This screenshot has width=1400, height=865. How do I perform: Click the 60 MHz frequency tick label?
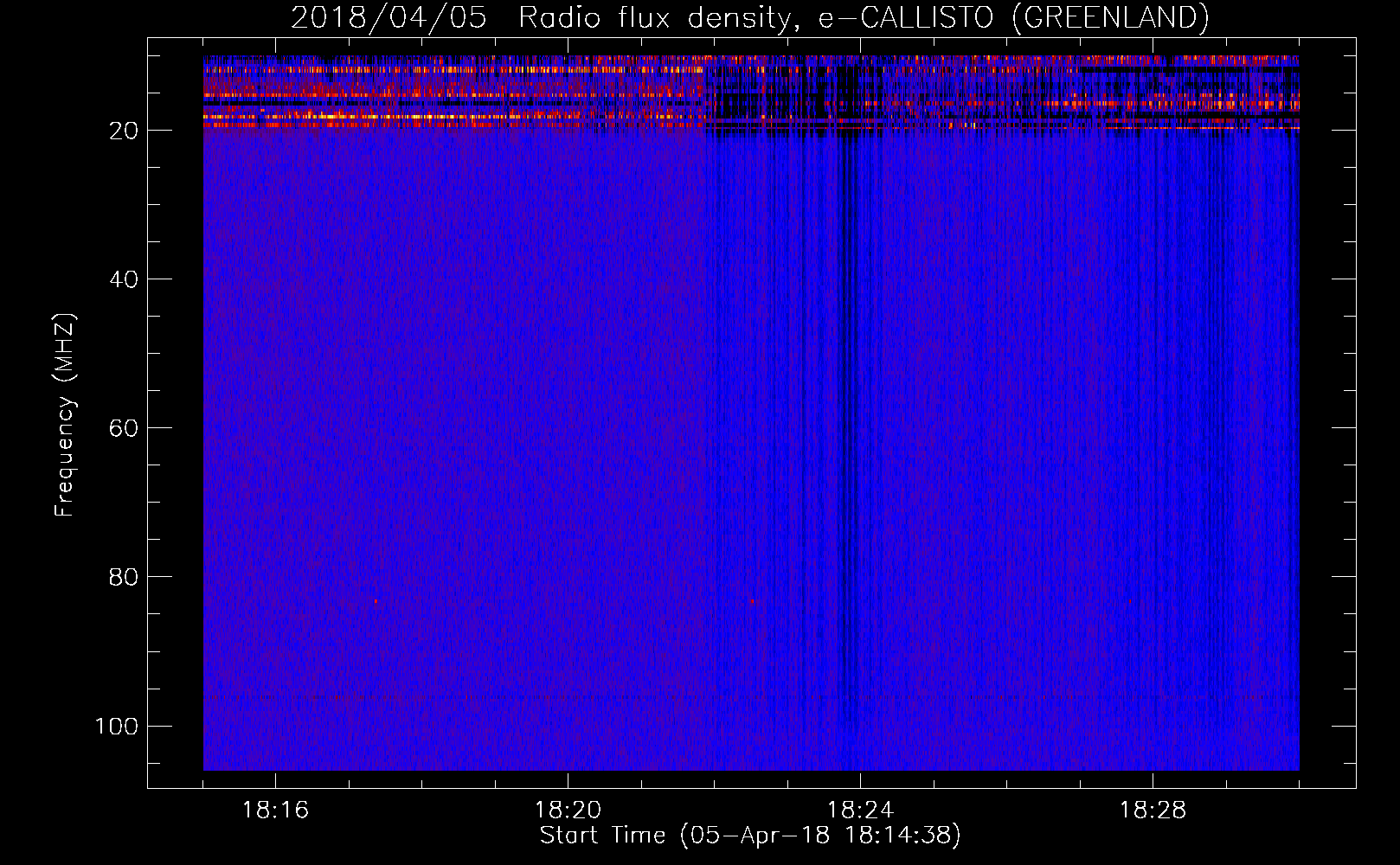(x=124, y=428)
